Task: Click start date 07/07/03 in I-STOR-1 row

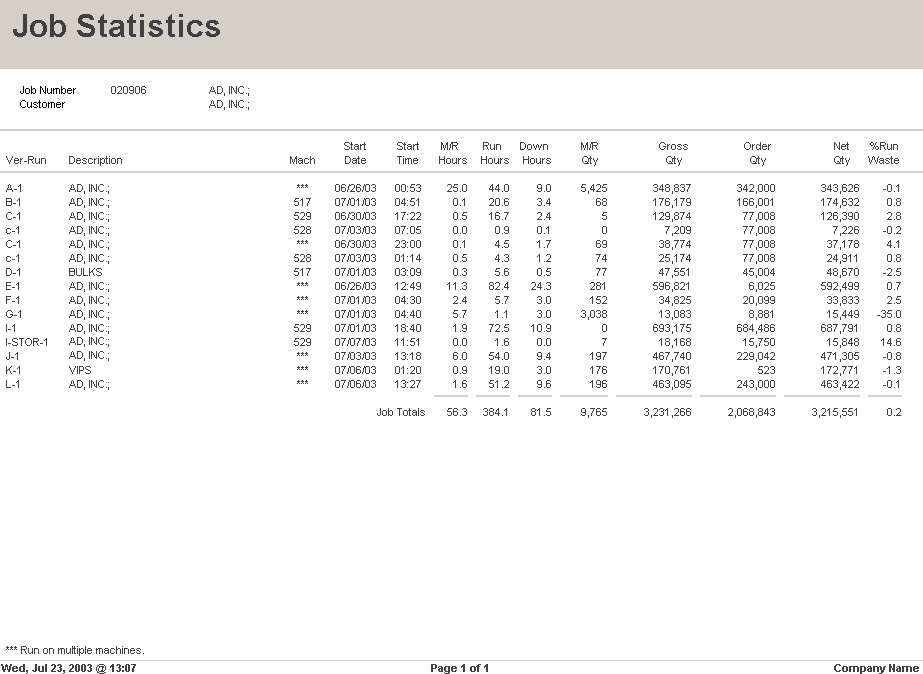Action: click(x=355, y=342)
